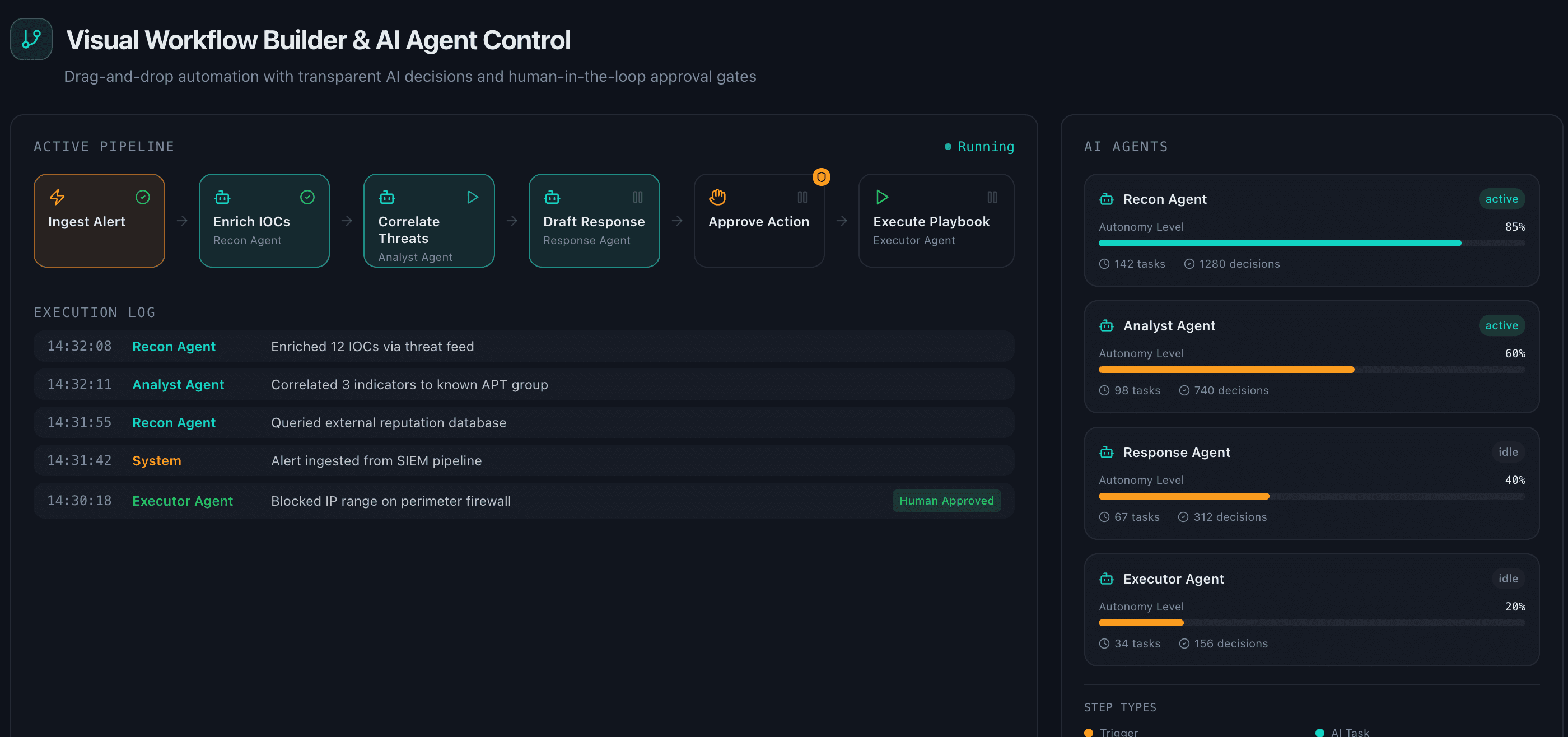This screenshot has width=1568, height=737.
Task: Click the play icon on Correlate Threats node
Action: [473, 197]
